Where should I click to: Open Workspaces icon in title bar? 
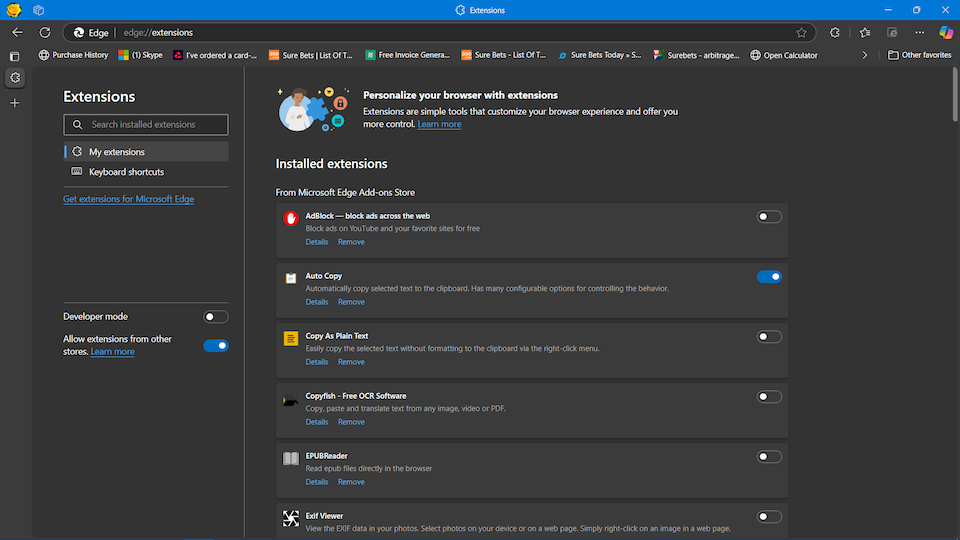(39, 10)
